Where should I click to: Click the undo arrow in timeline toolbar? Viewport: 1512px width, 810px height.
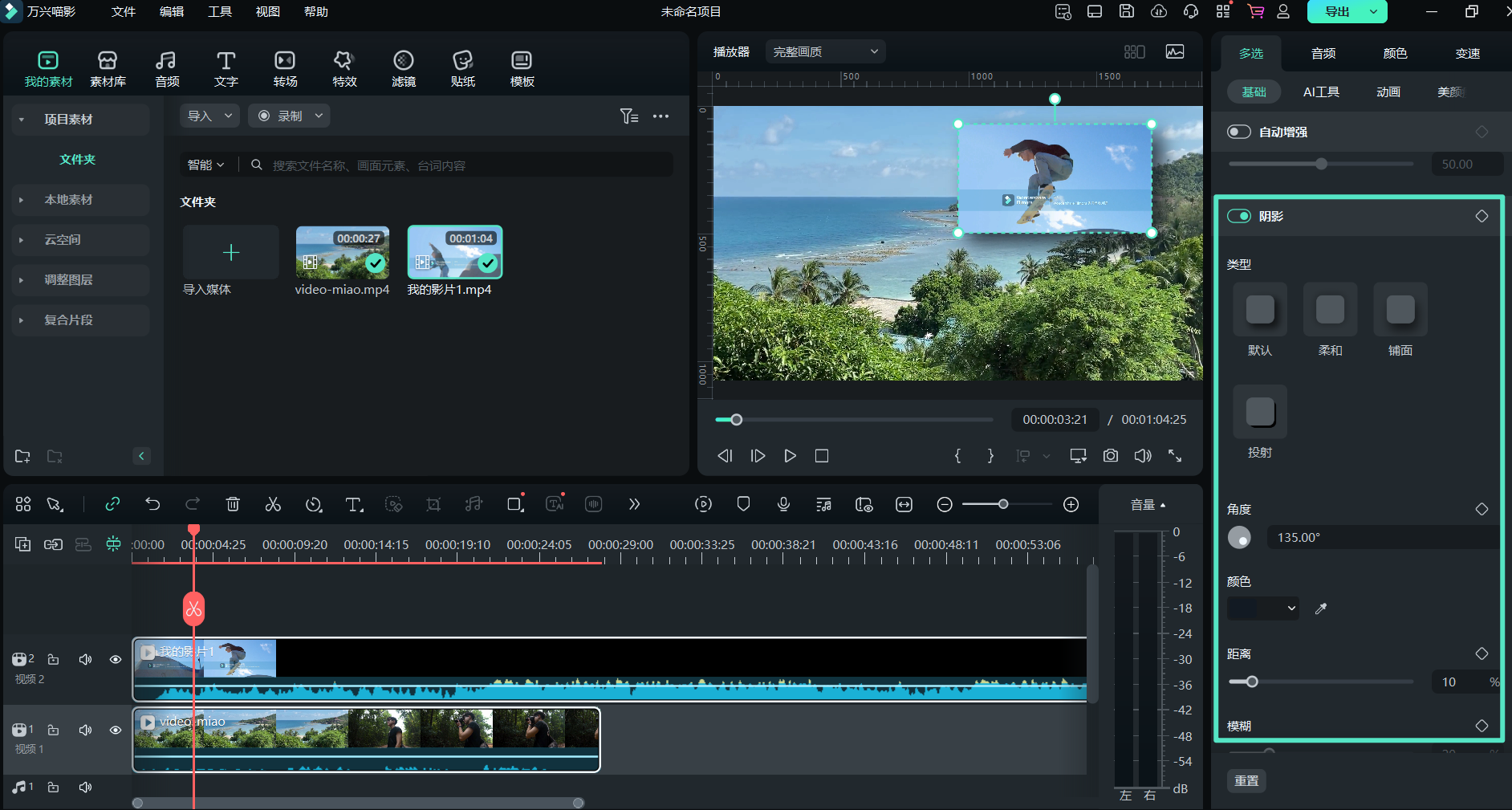(x=152, y=504)
